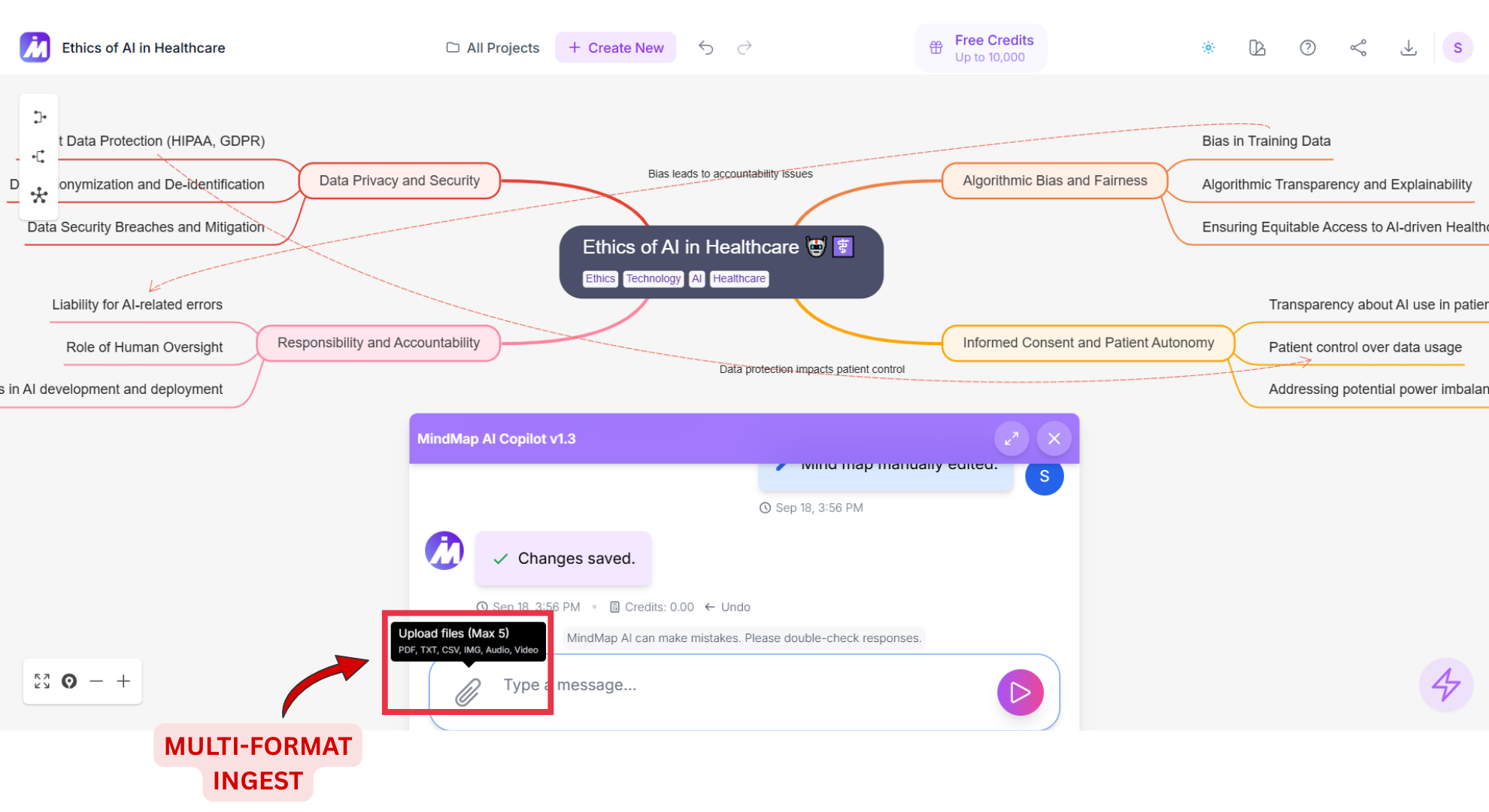Screen dimensions: 1489x812
Task: Open the user profile avatar S
Action: (1457, 48)
